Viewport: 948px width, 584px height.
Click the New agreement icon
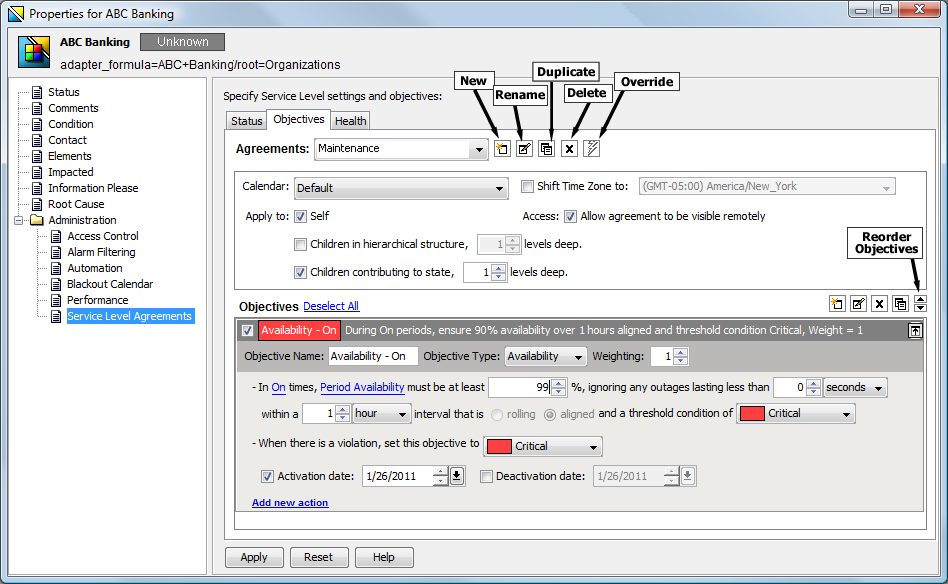point(502,149)
